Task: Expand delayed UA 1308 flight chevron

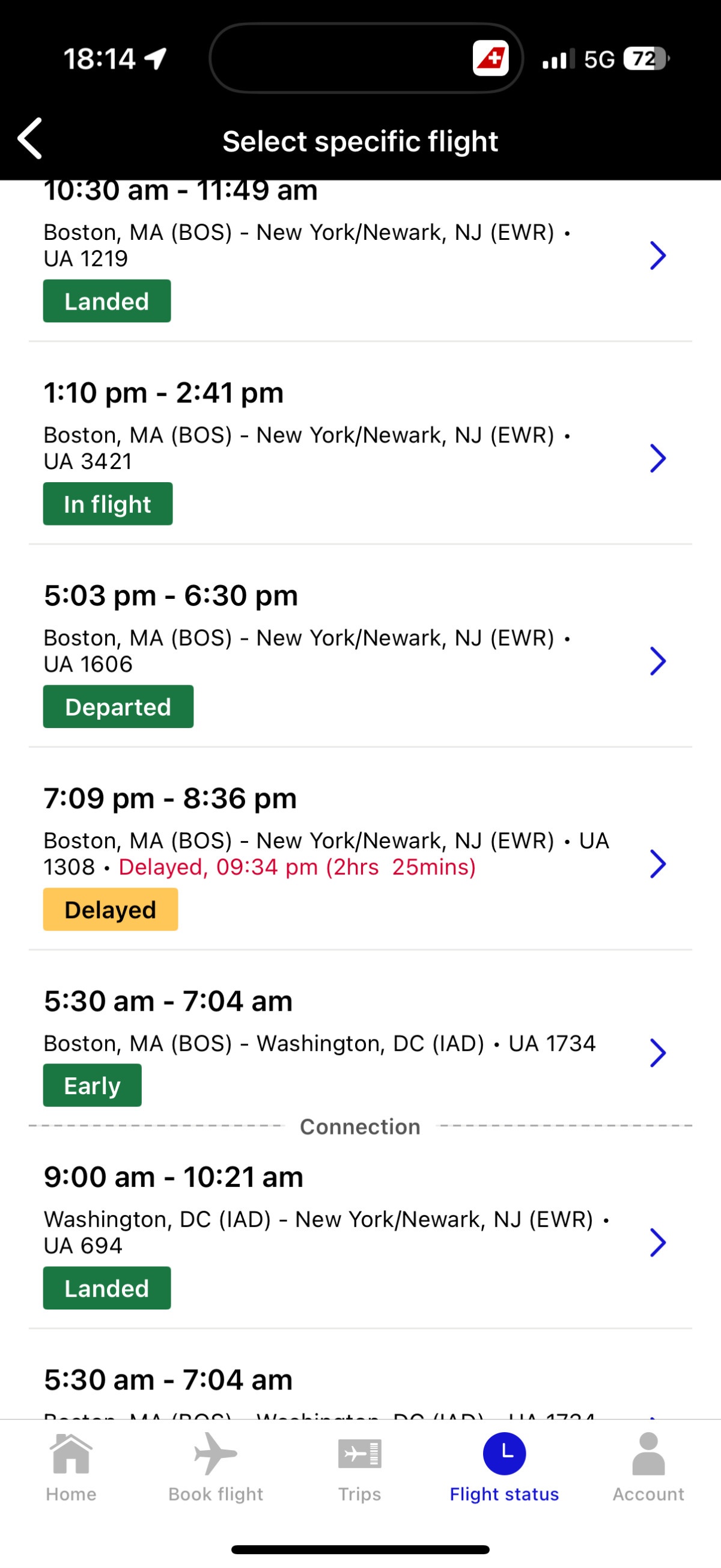Action: click(658, 864)
